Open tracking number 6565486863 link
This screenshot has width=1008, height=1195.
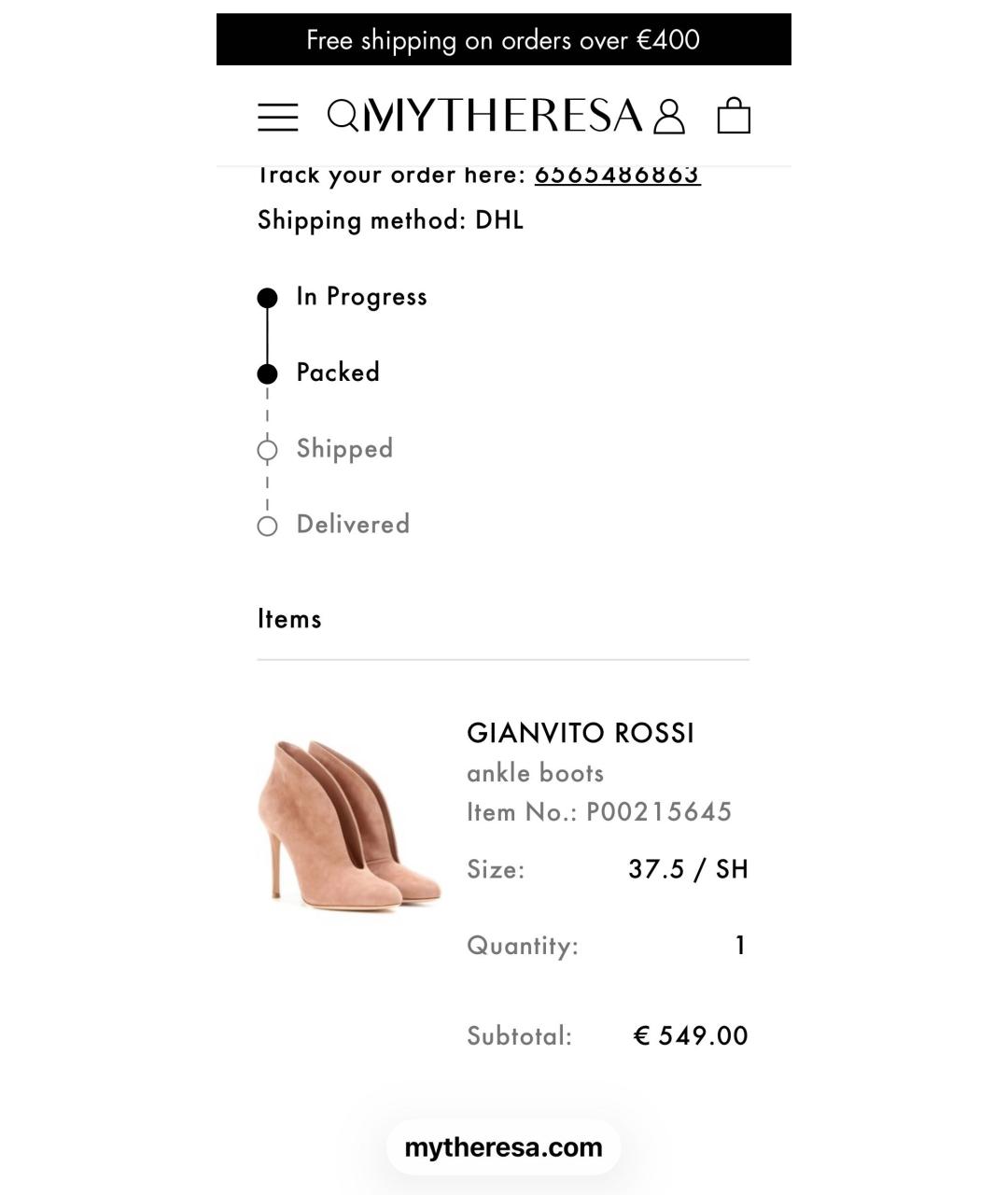[x=617, y=174]
